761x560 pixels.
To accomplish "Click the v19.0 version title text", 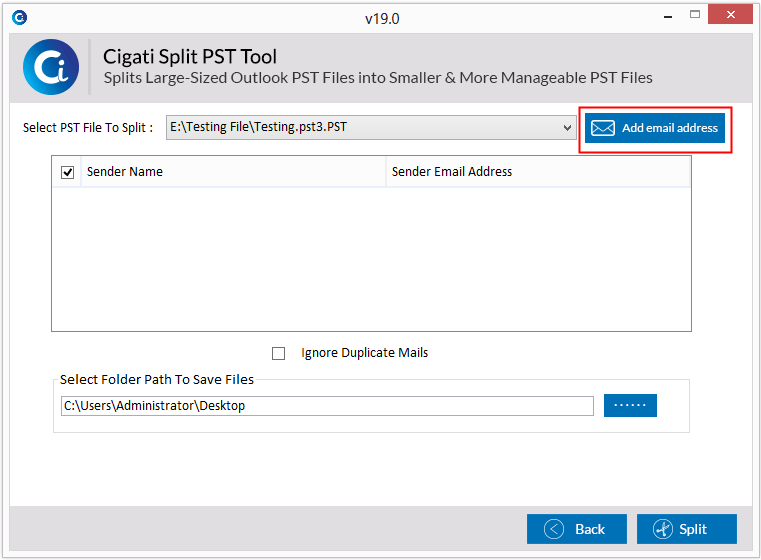I will pyautogui.click(x=382, y=18).
